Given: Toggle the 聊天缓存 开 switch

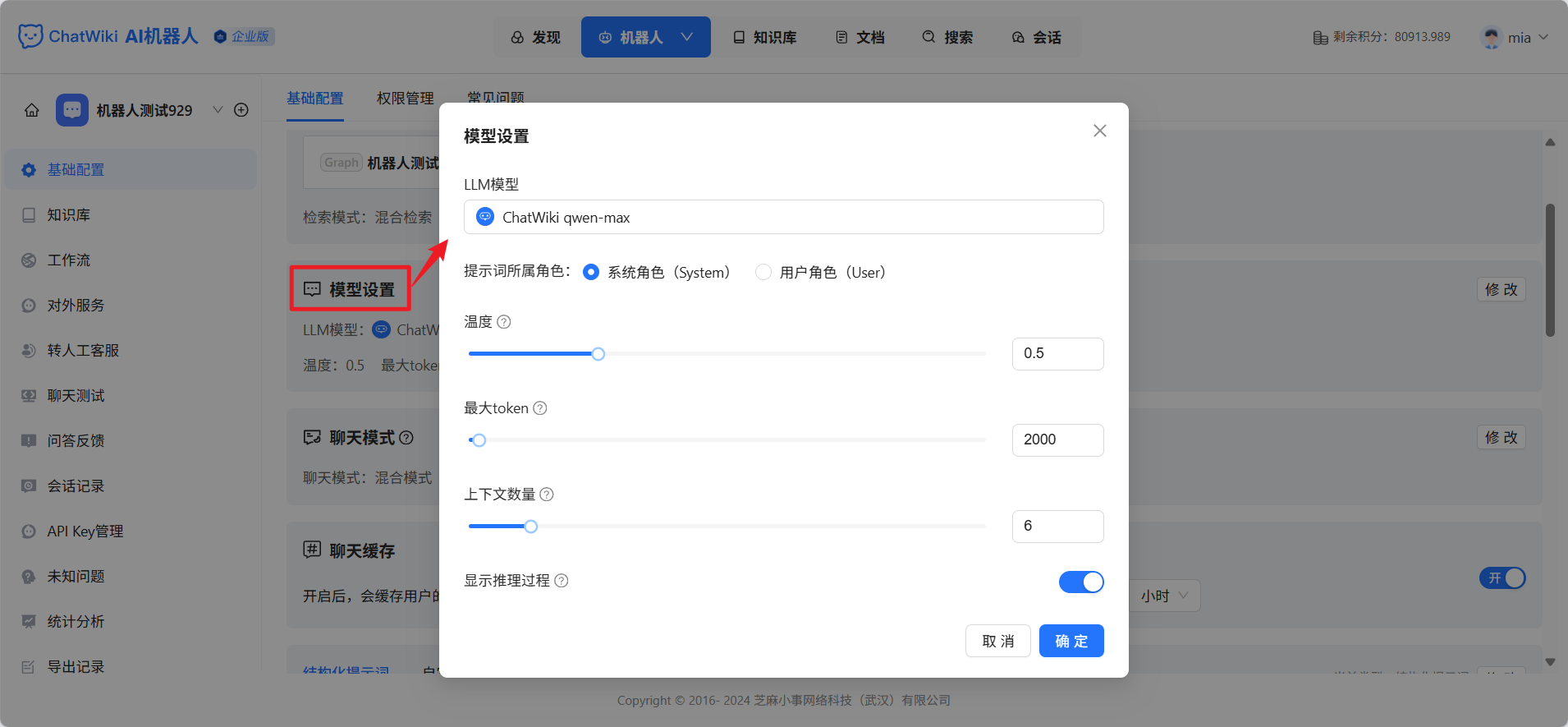Looking at the screenshot, I should [x=1502, y=578].
